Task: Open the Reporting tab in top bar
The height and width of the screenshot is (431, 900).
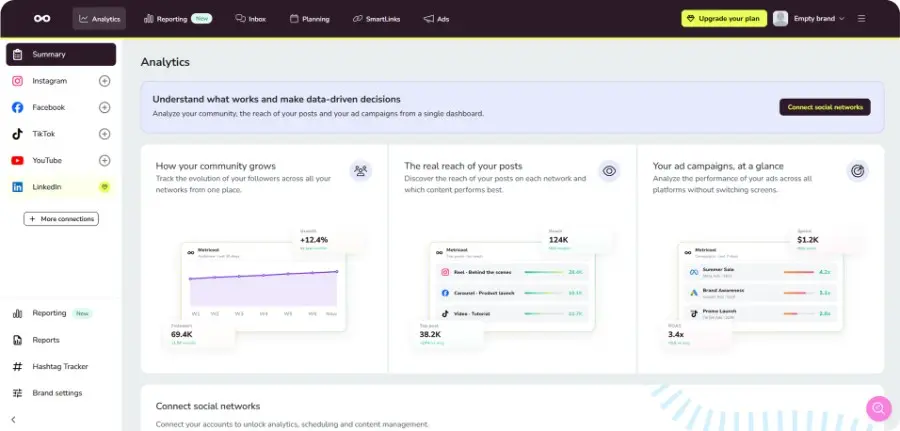Action: (x=177, y=19)
